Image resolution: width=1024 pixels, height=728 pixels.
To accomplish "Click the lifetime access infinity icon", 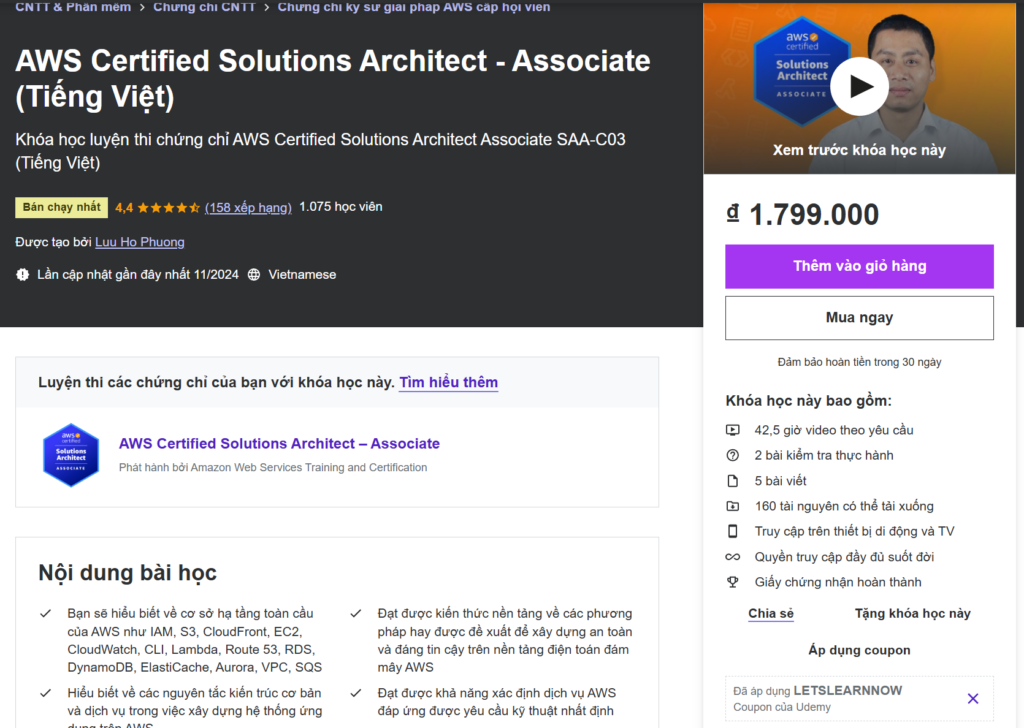I will coord(733,557).
